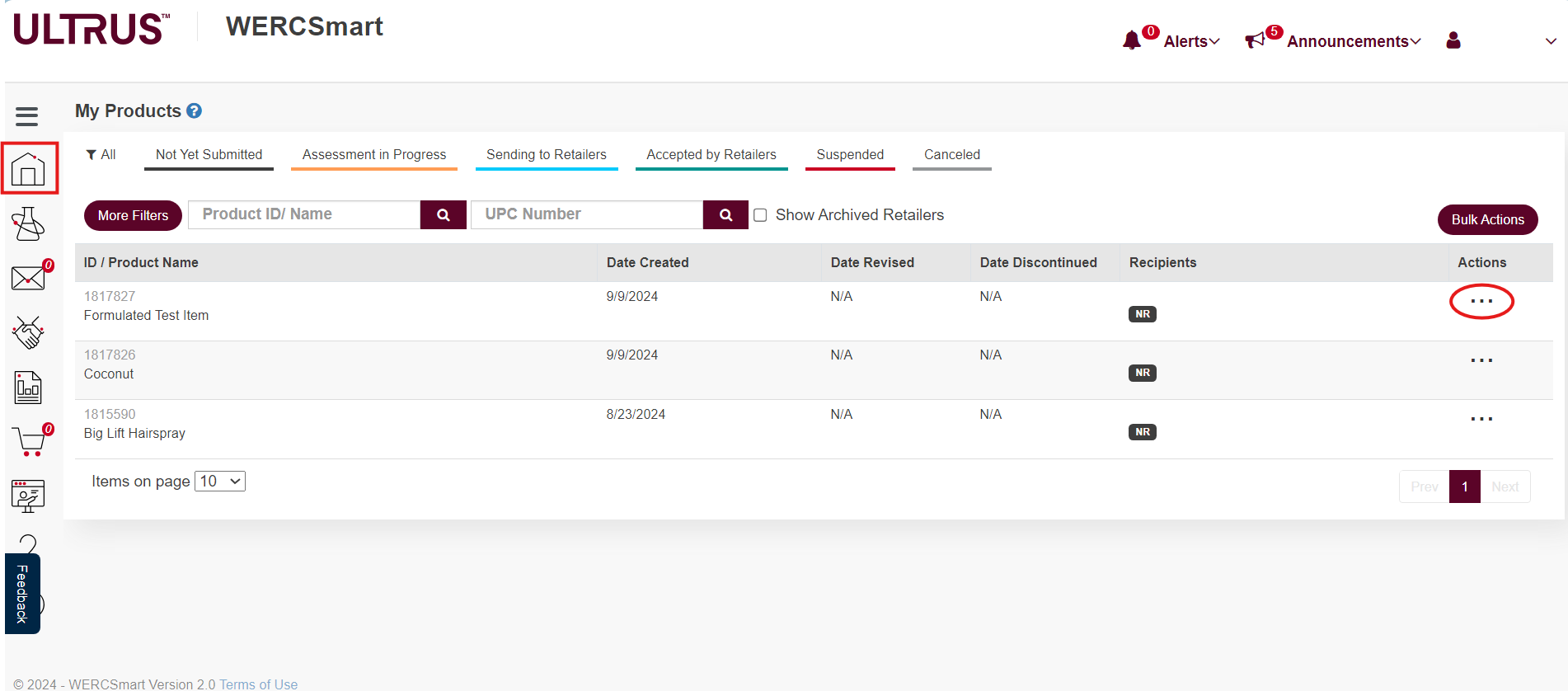Select product ID 1815590

pos(110,414)
